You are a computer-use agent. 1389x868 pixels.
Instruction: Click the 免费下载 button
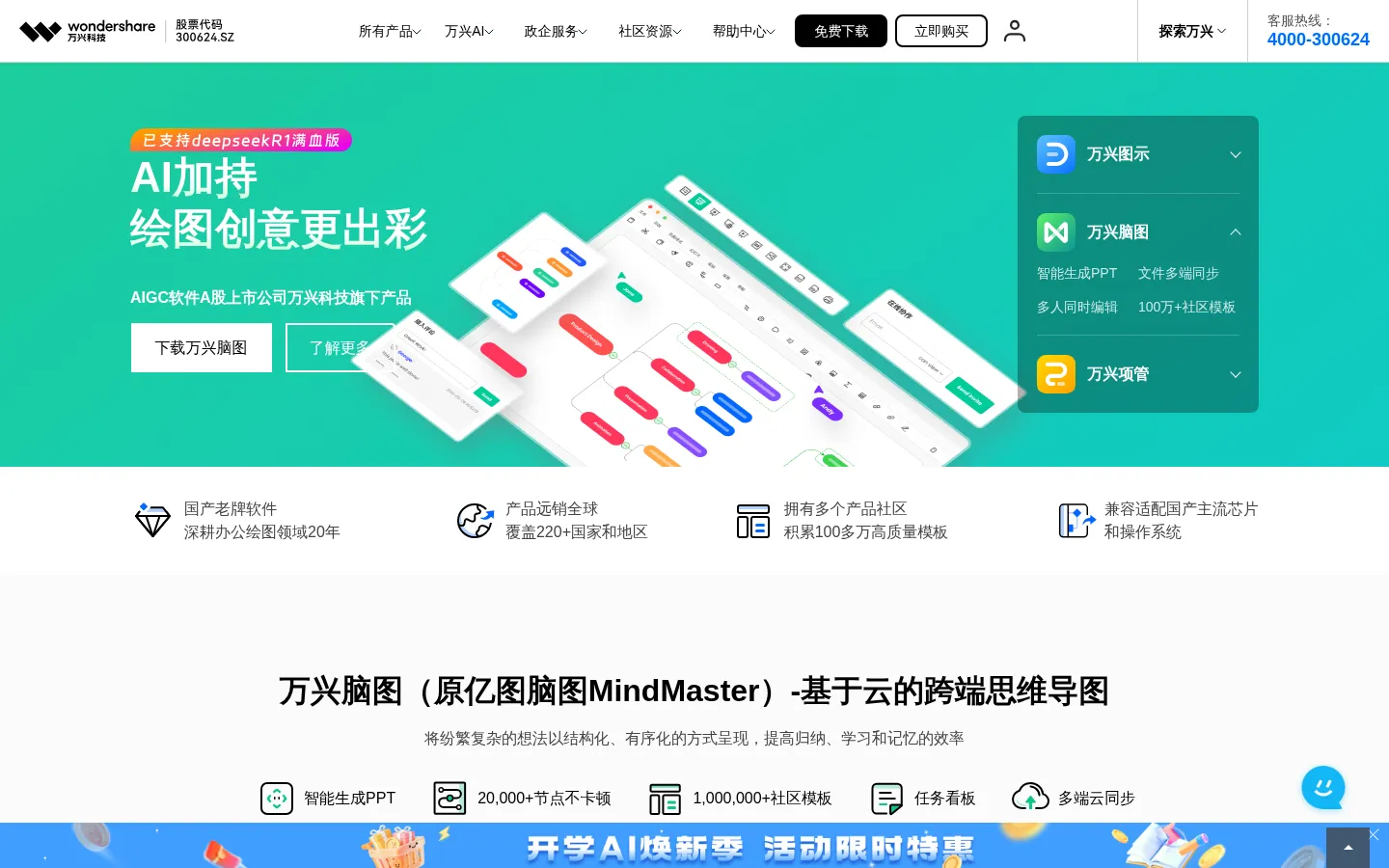click(x=841, y=31)
